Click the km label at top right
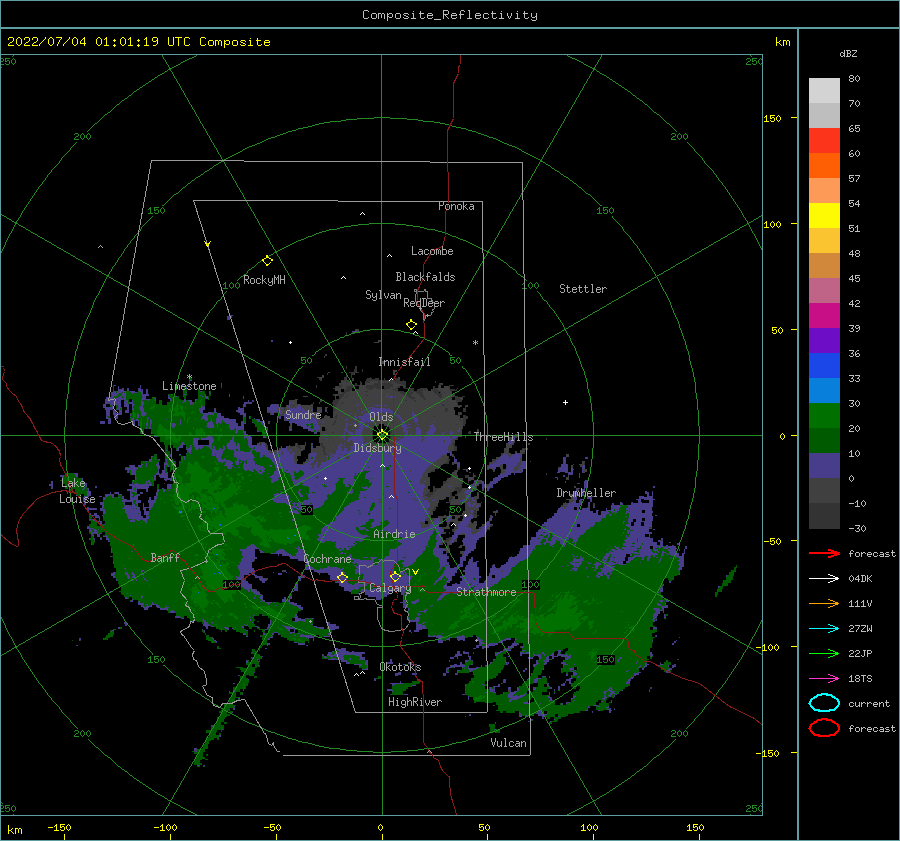The height and width of the screenshot is (841, 900). click(782, 42)
